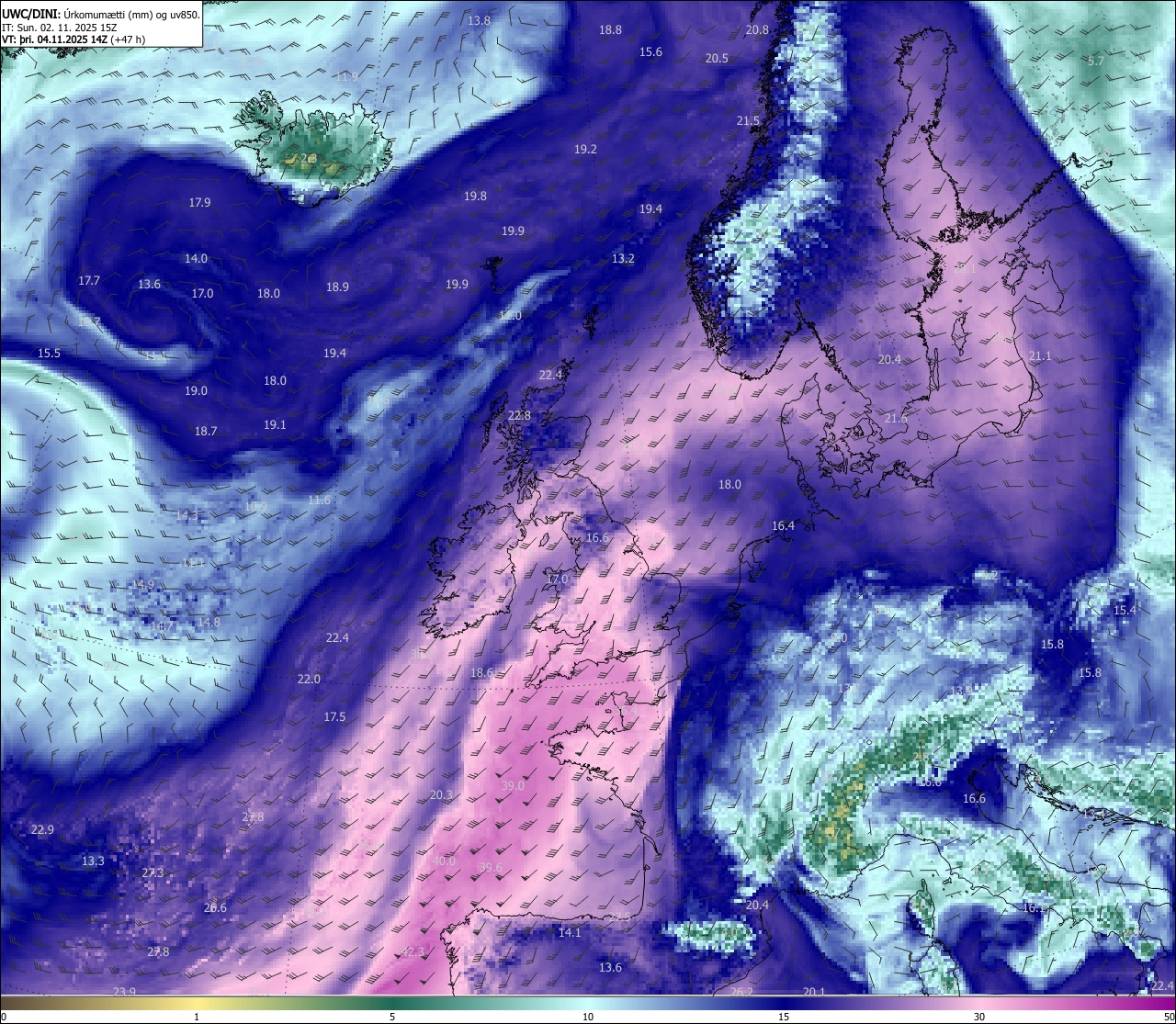Viewport: 1176px width, 1024px height.
Task: Click the 20.3 value west of Brittany
Action: pyautogui.click(x=441, y=794)
